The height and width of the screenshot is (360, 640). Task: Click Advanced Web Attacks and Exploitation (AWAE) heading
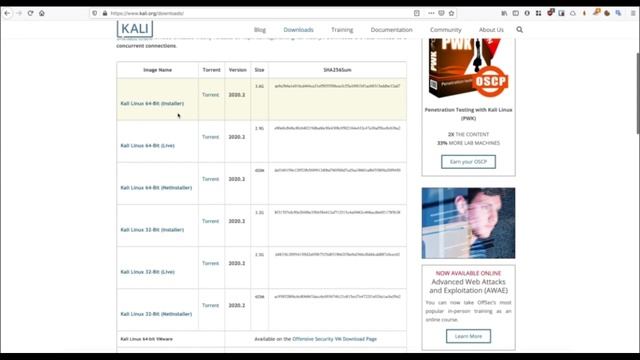point(468,286)
